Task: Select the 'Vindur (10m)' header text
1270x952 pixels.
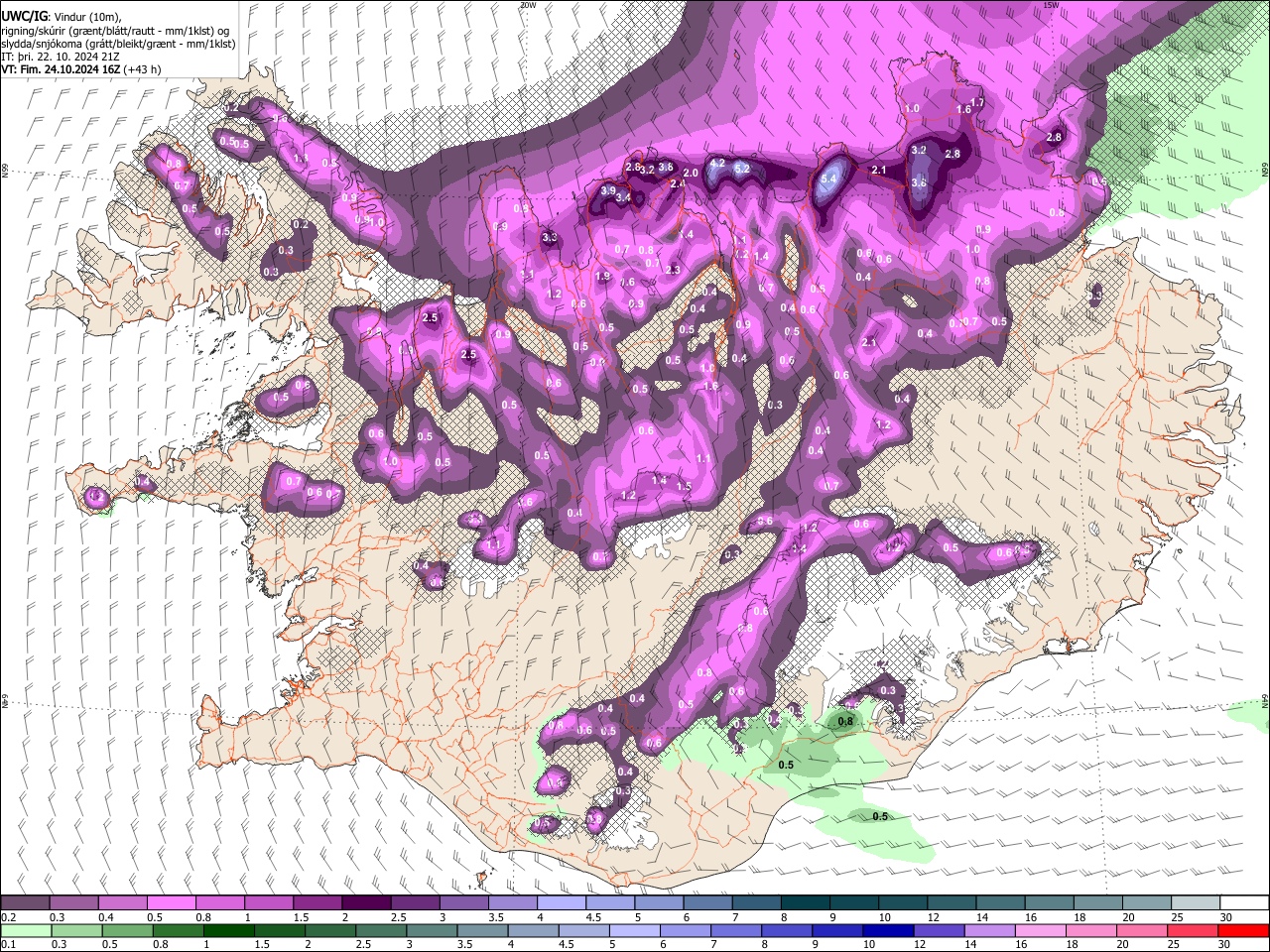Action: (x=86, y=16)
